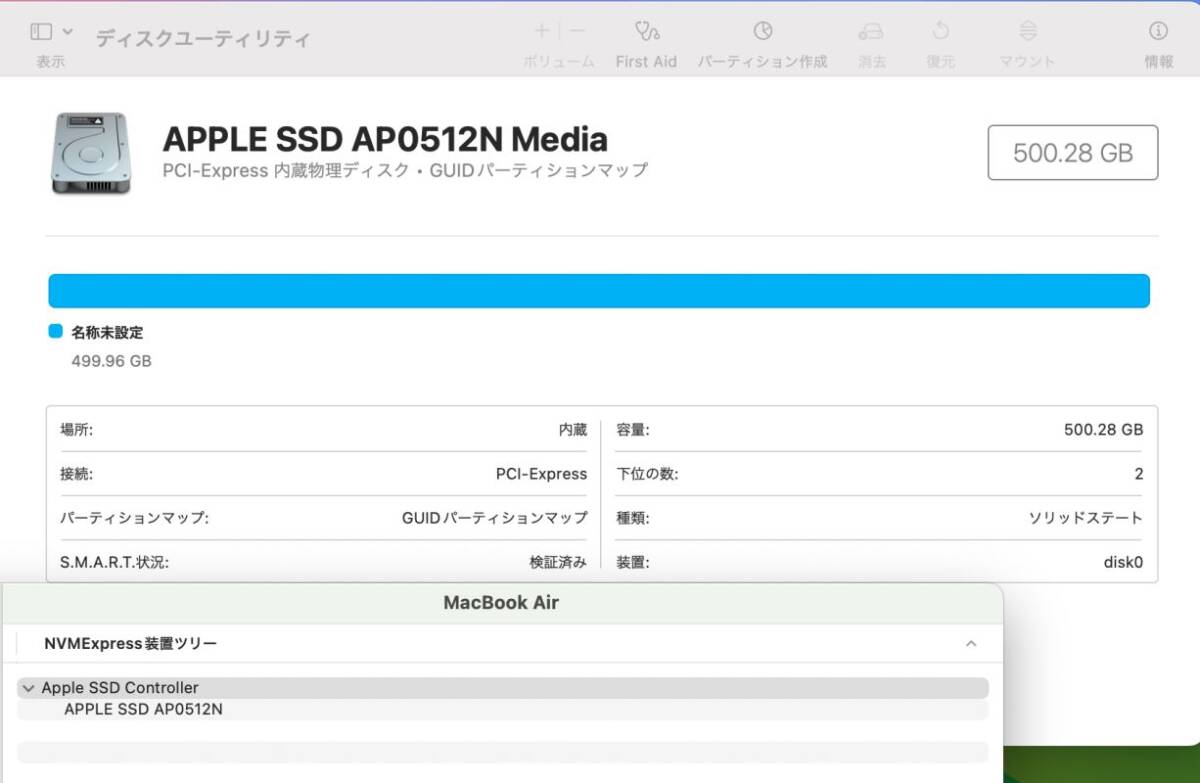The height and width of the screenshot is (783, 1200).
Task: Click the ボリューム label in toolbar
Action: 558,61
